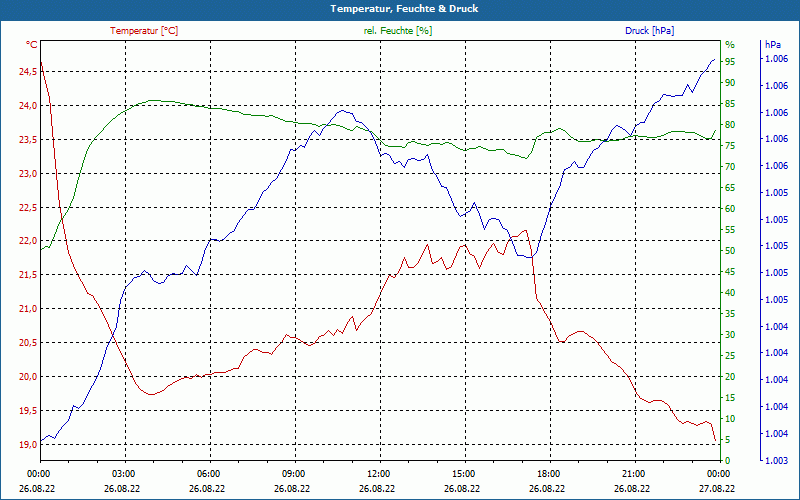Select the 03:00 time axis label
The width and height of the screenshot is (800, 500).
[122, 473]
